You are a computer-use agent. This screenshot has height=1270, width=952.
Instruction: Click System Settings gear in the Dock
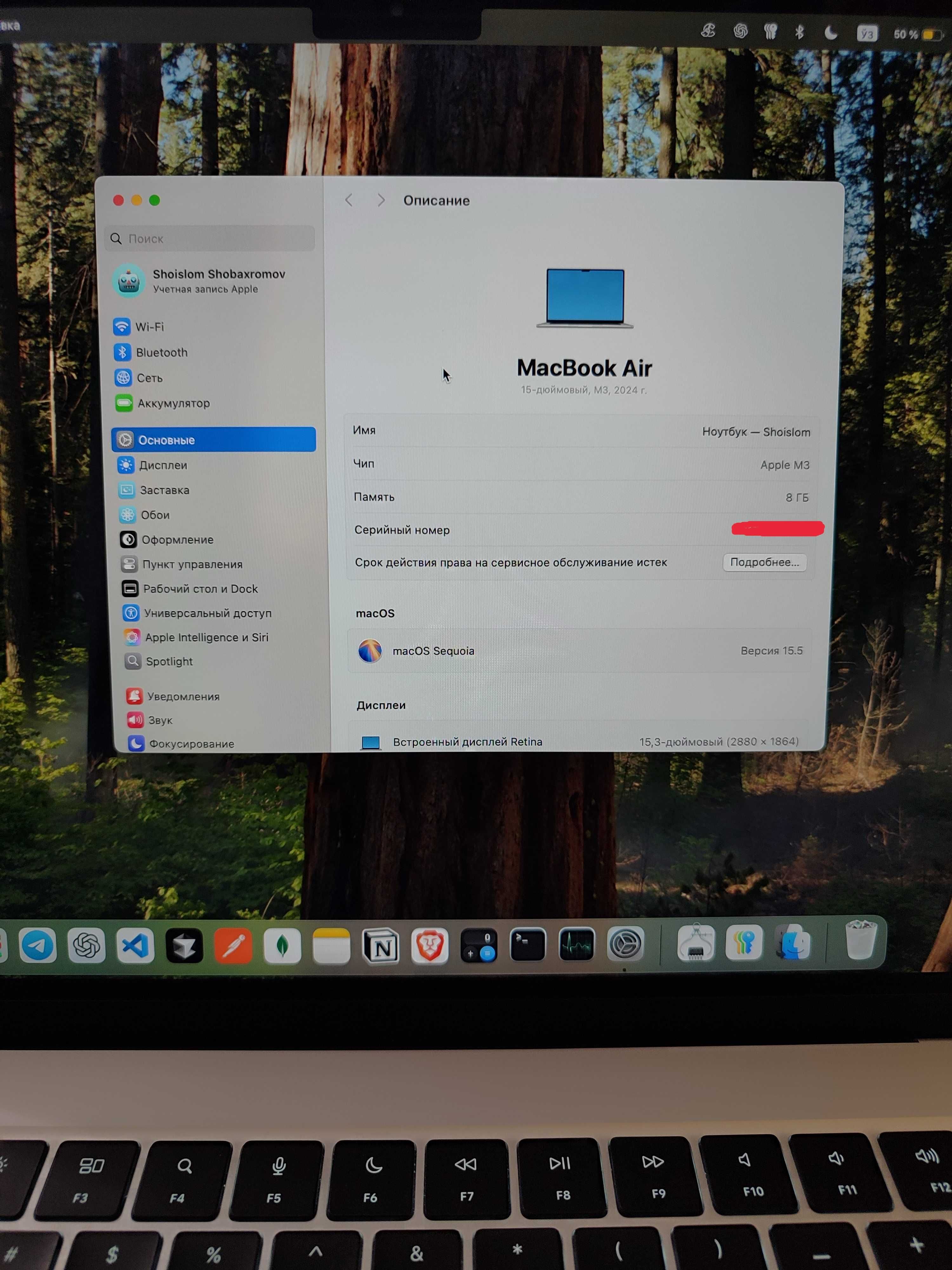(625, 943)
